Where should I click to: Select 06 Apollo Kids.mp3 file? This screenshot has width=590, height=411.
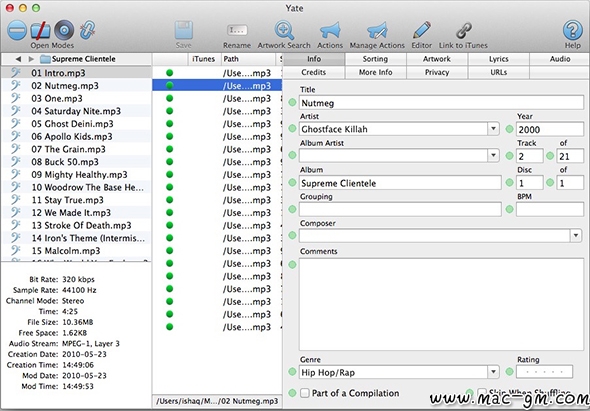tap(76, 137)
